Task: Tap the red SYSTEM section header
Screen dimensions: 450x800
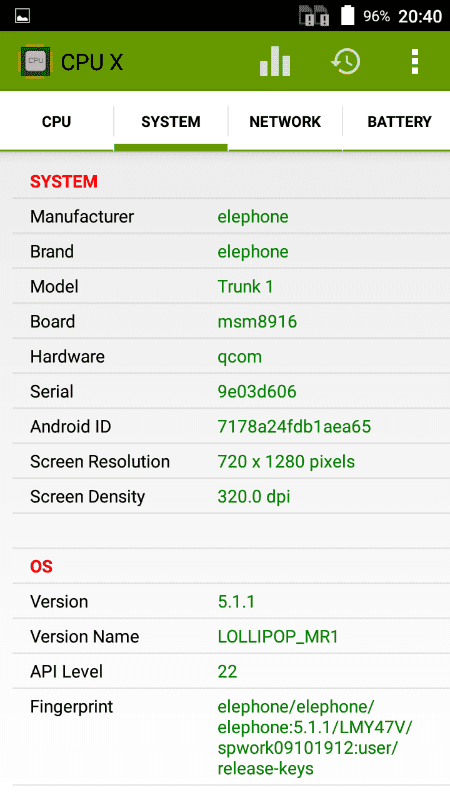Action: coord(64,182)
